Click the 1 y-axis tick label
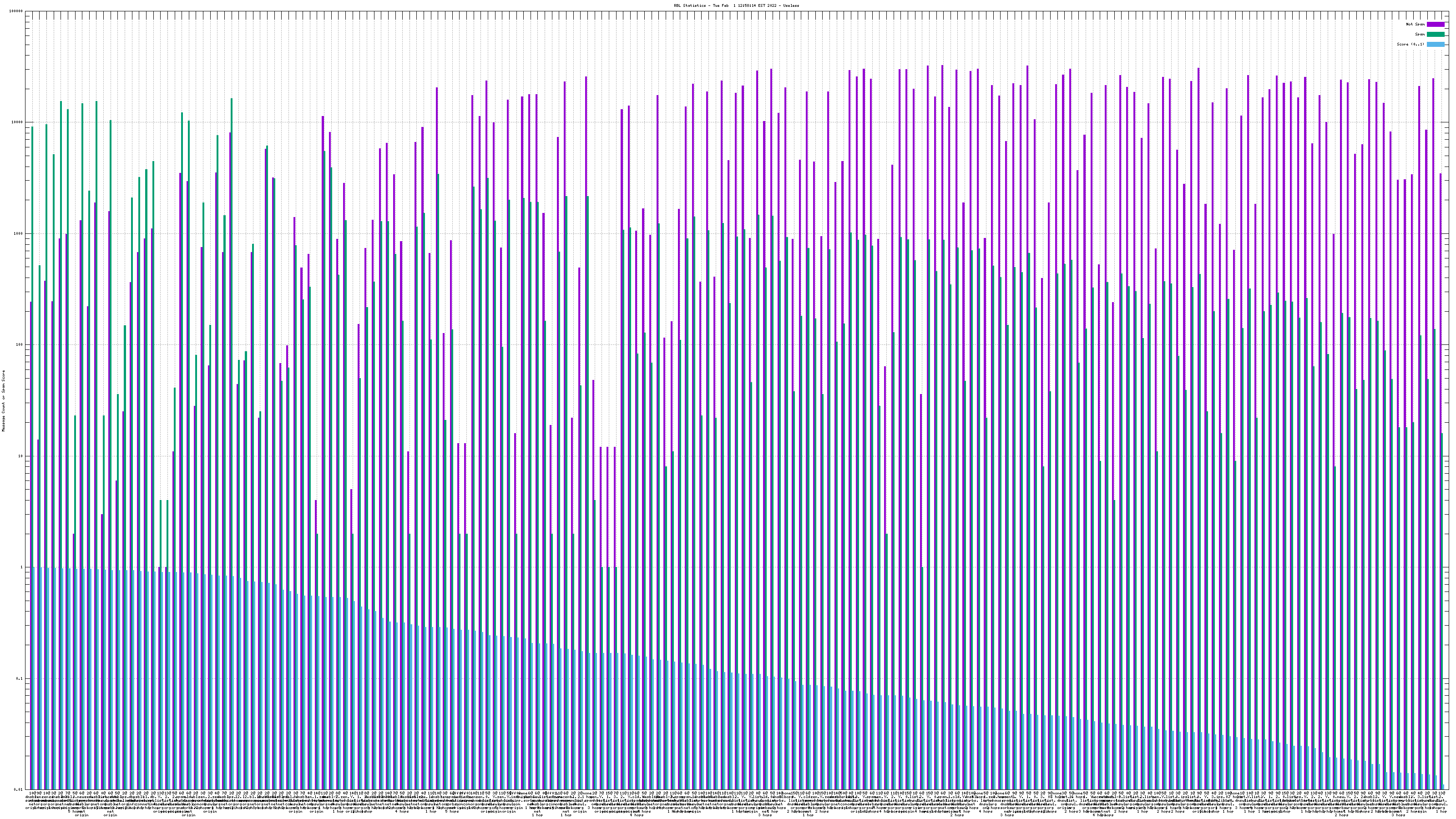 pos(22,567)
